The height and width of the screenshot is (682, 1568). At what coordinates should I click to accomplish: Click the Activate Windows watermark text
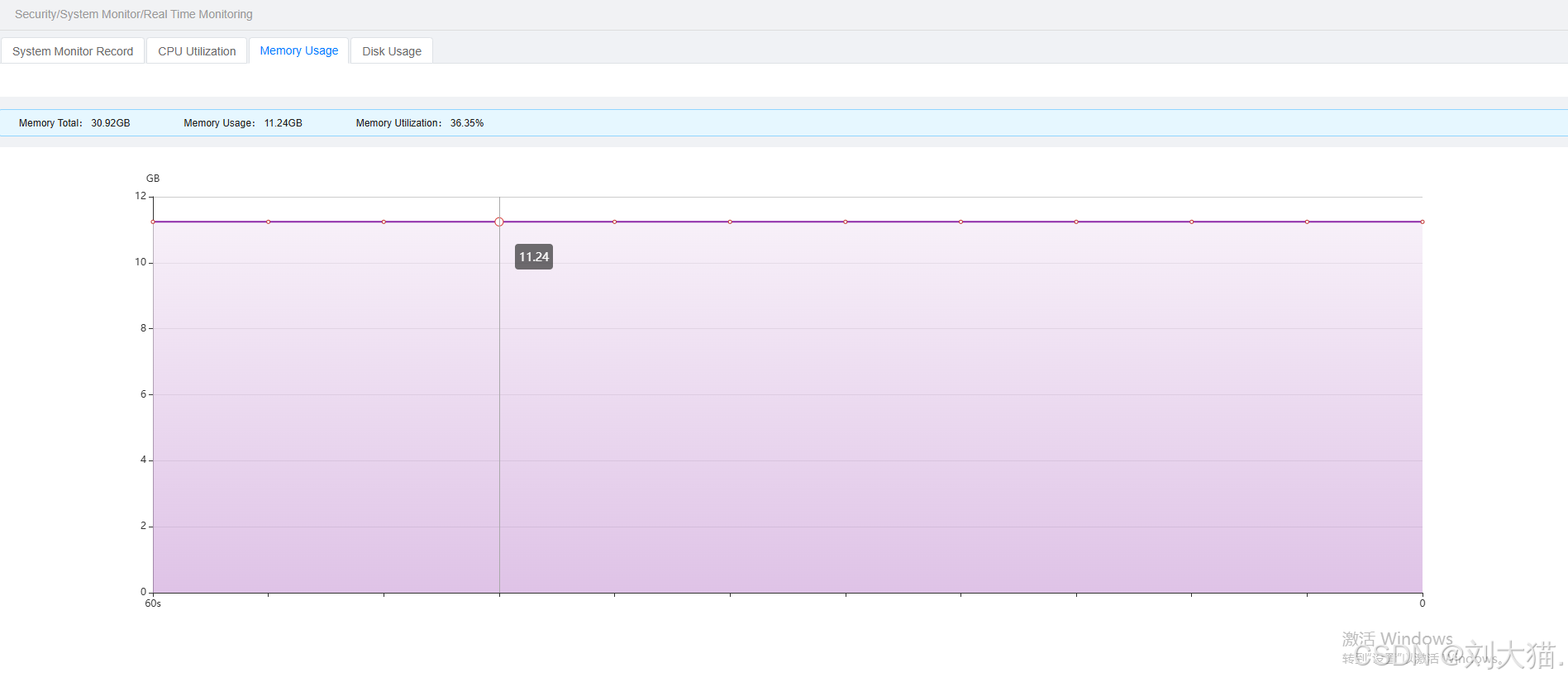click(x=1397, y=639)
